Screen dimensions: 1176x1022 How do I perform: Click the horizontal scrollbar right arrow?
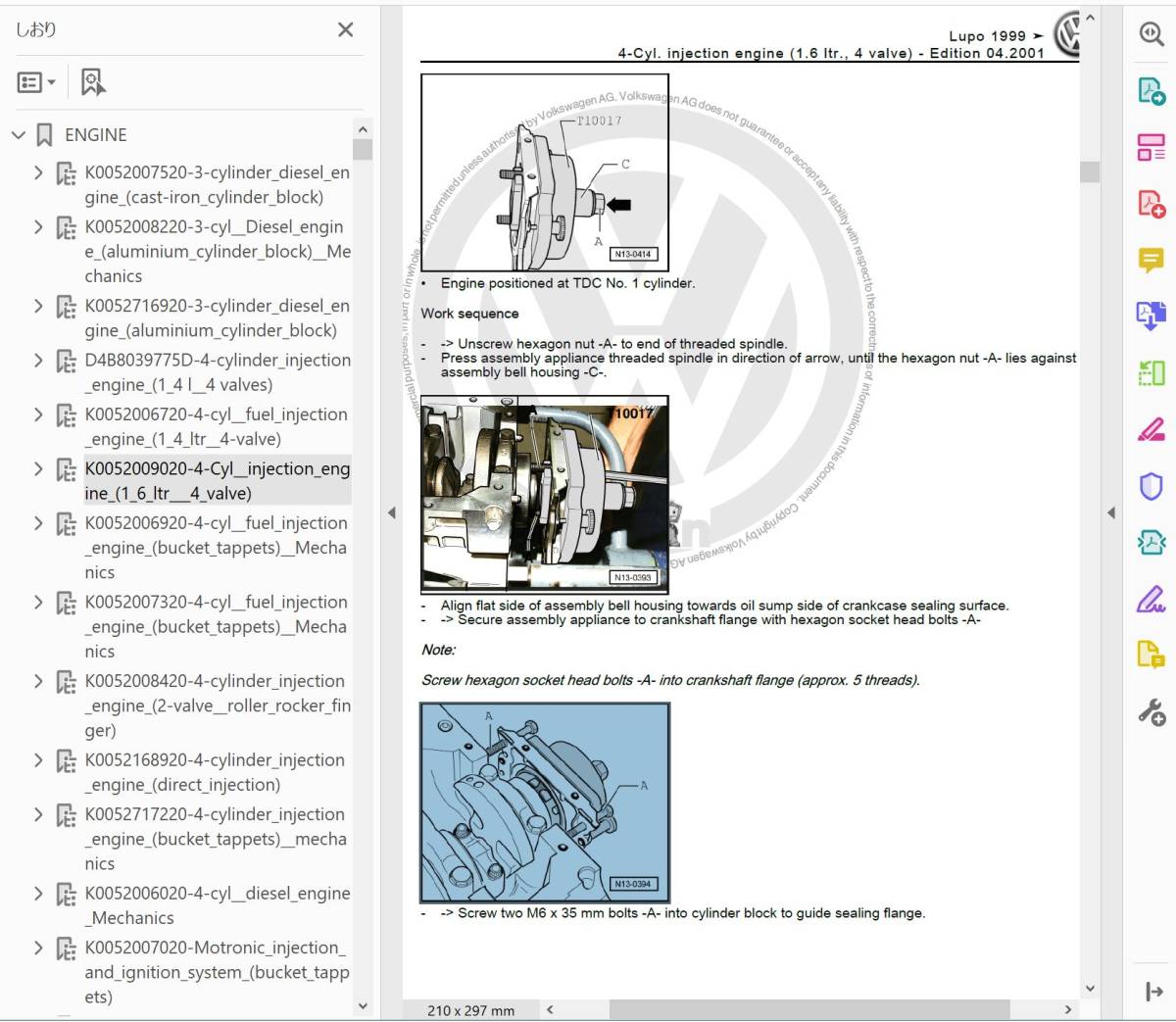tap(1067, 1009)
